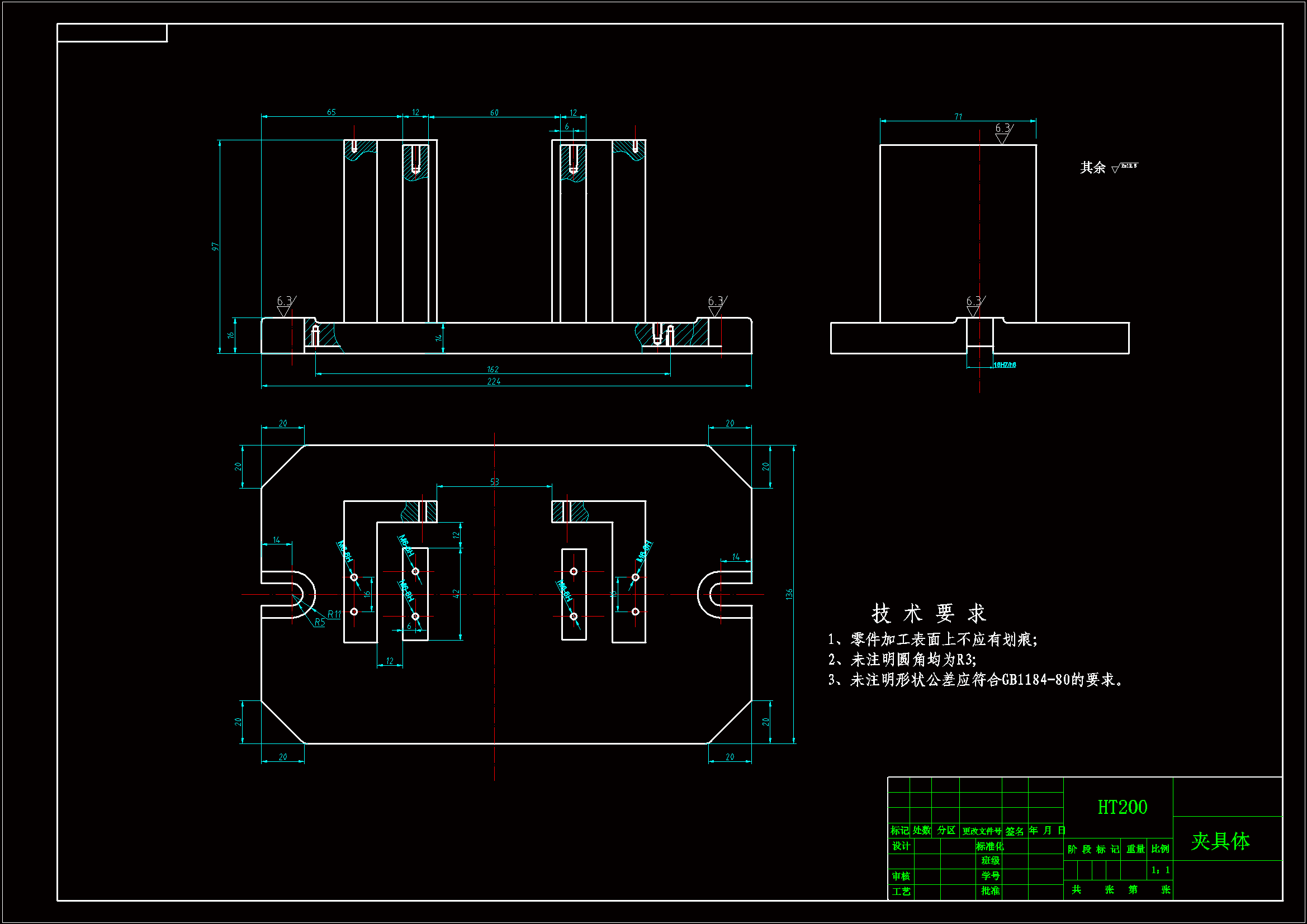The image size is (1307, 924).
Task: Select the 224 overall length dimension
Action: [494, 381]
